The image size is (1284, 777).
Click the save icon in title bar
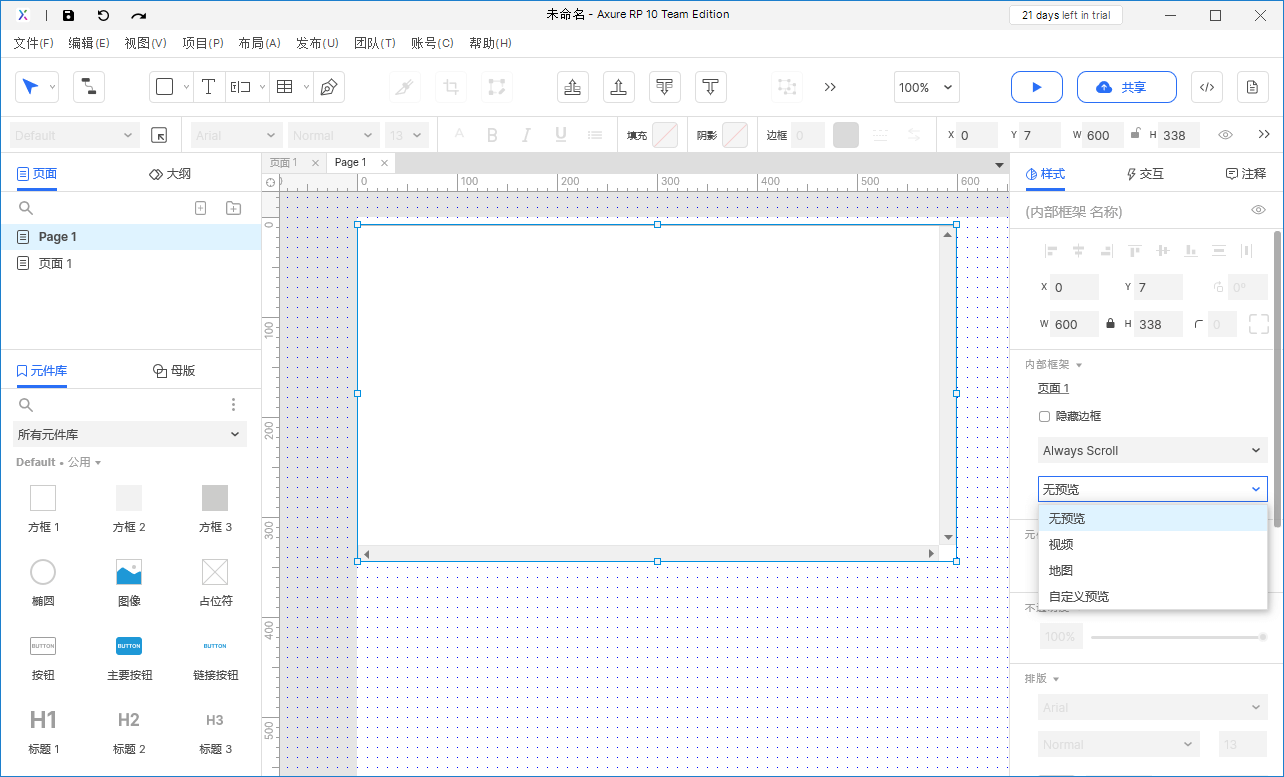click(68, 15)
